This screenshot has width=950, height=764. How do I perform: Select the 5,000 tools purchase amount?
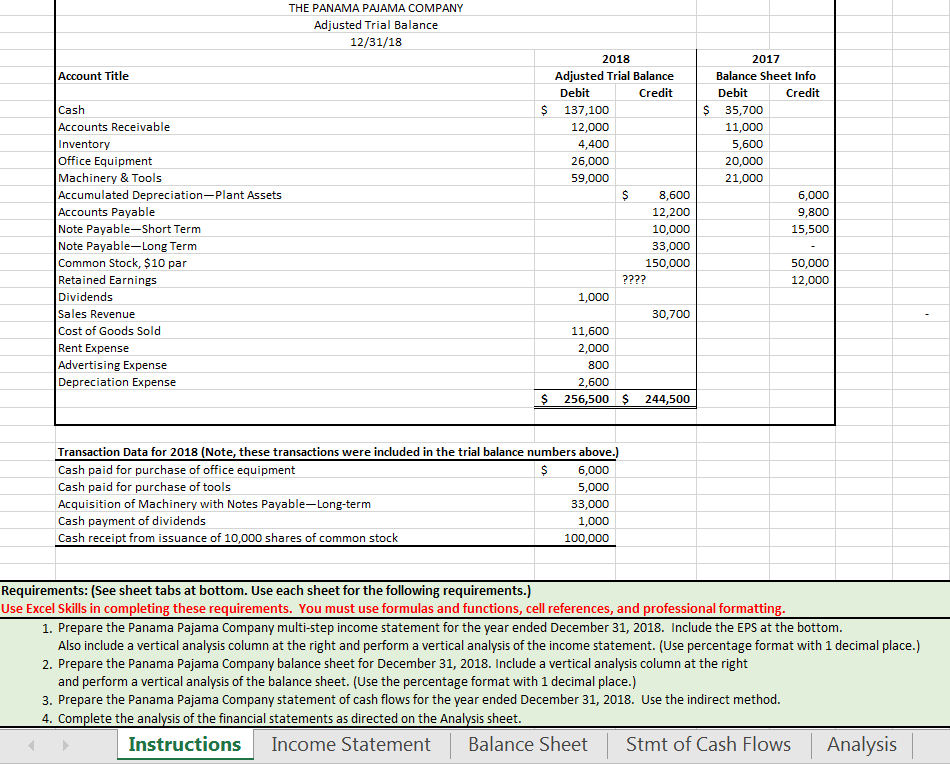(x=593, y=486)
